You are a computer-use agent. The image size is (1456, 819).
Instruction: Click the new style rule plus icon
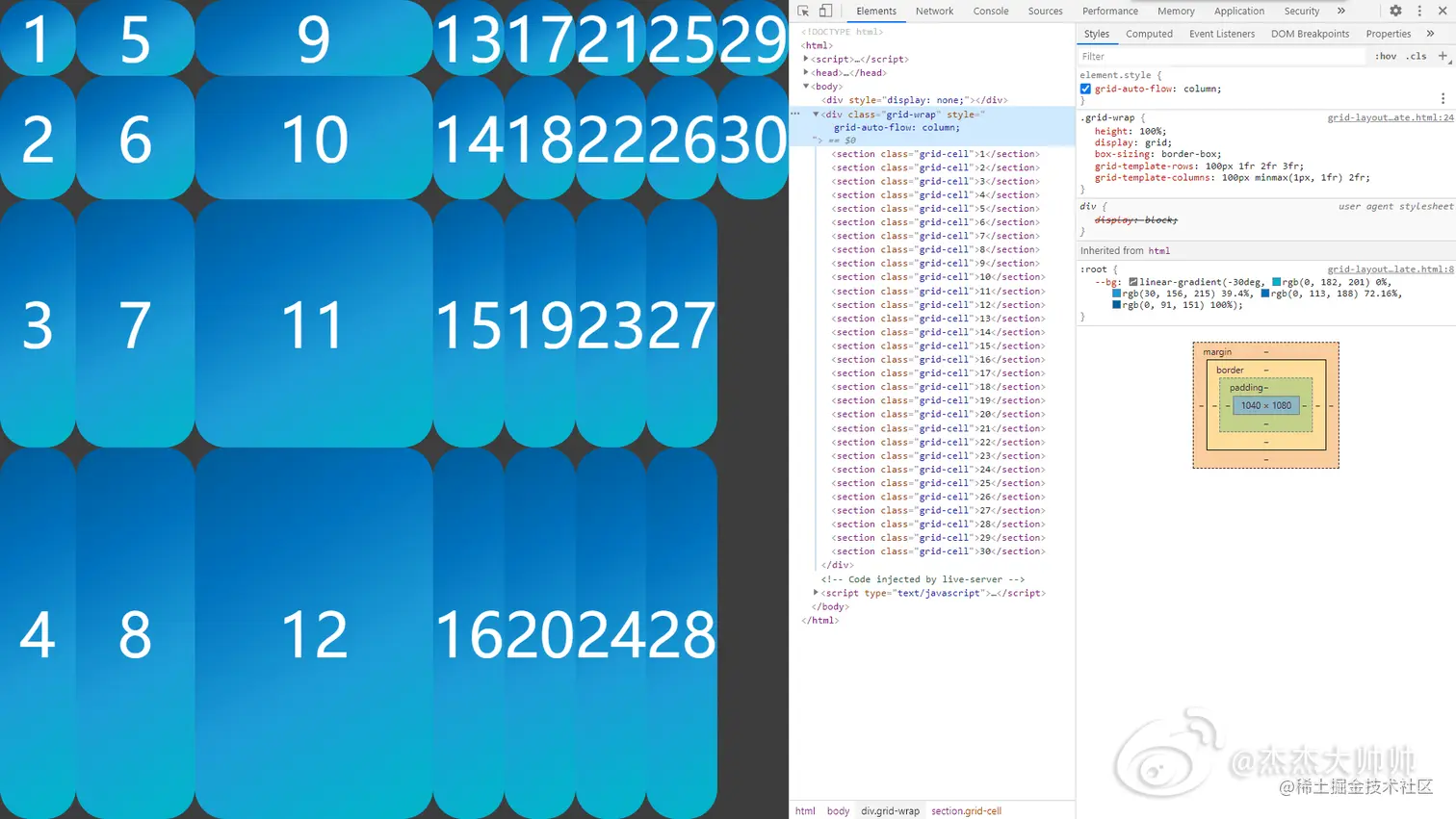[1443, 56]
